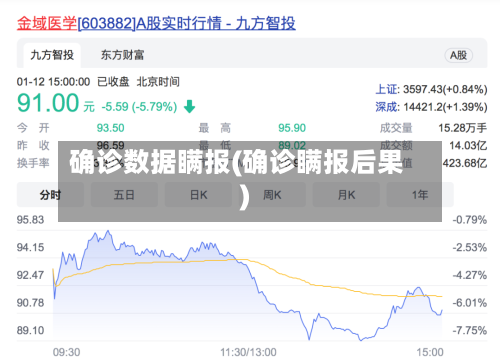Select the 五日 chart tab
The width and height of the screenshot is (500, 364).
tap(124, 195)
